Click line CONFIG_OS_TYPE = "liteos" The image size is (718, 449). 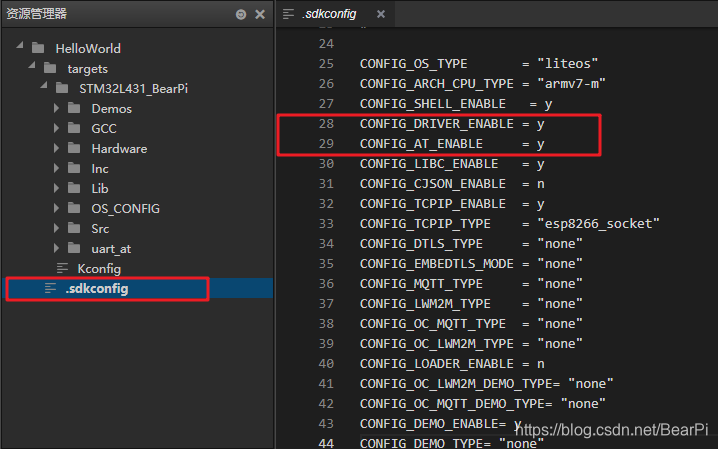(x=479, y=64)
